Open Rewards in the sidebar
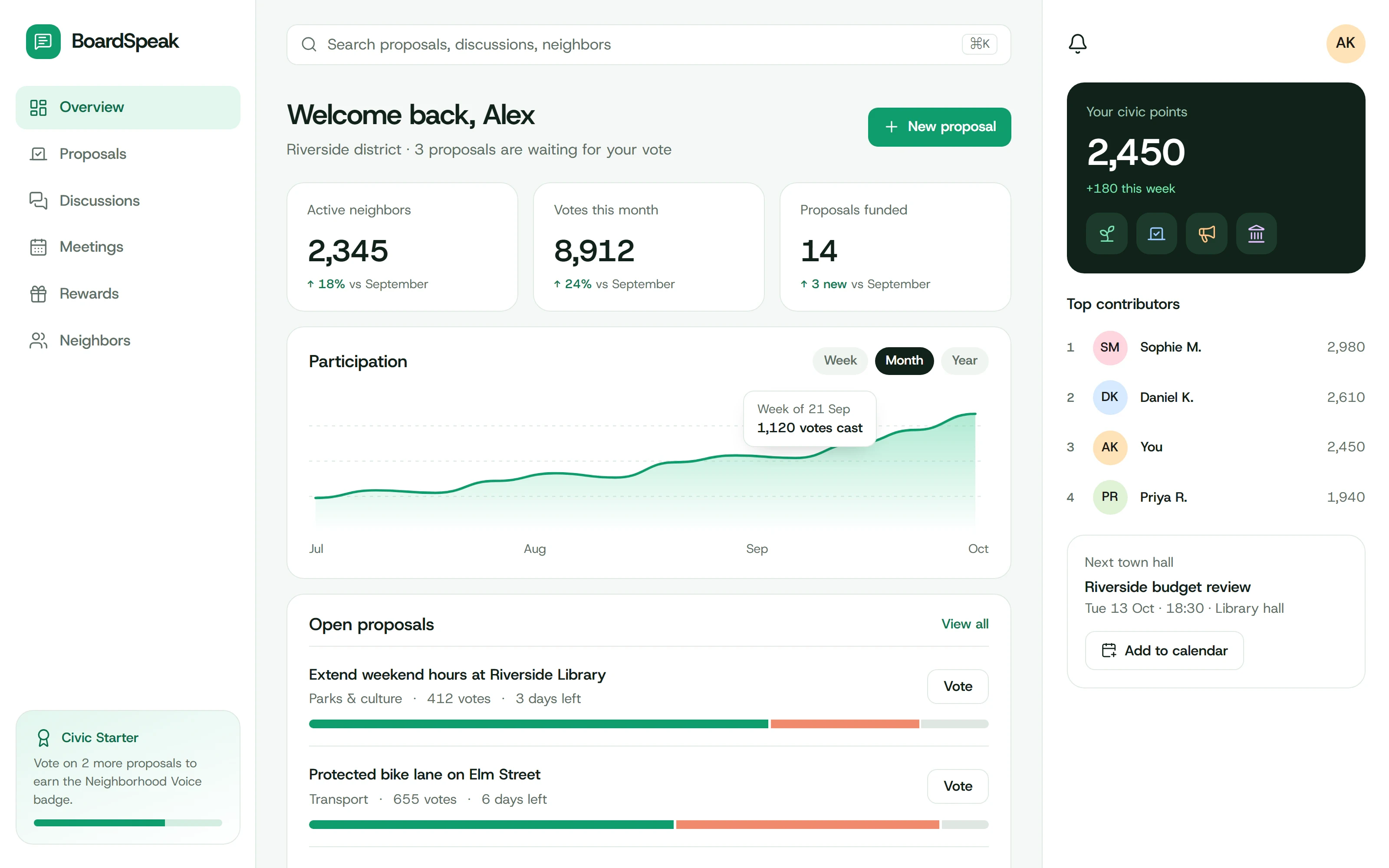This screenshot has width=1389, height=868. coord(128,293)
